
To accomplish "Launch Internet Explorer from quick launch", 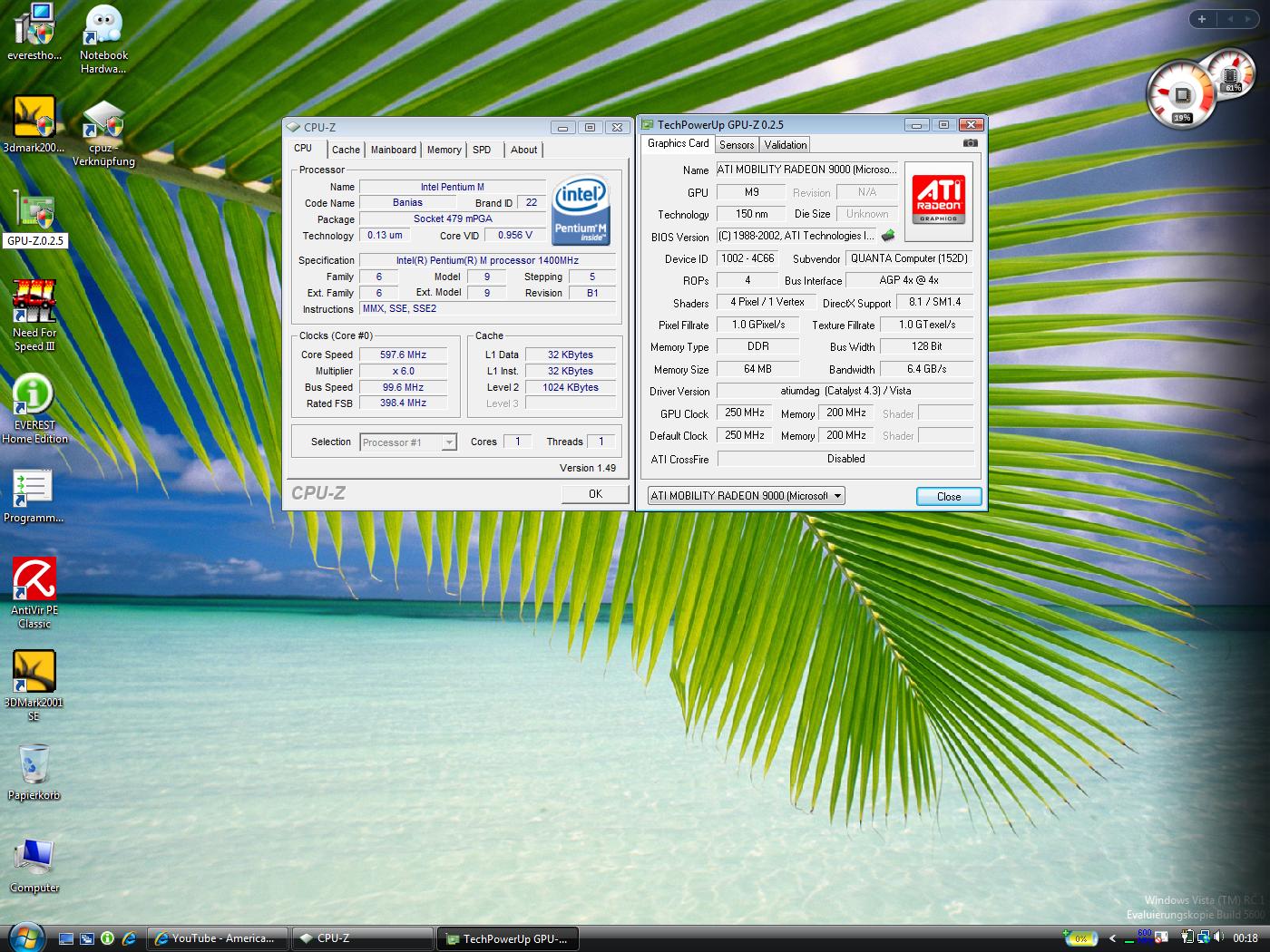I will coord(129,938).
